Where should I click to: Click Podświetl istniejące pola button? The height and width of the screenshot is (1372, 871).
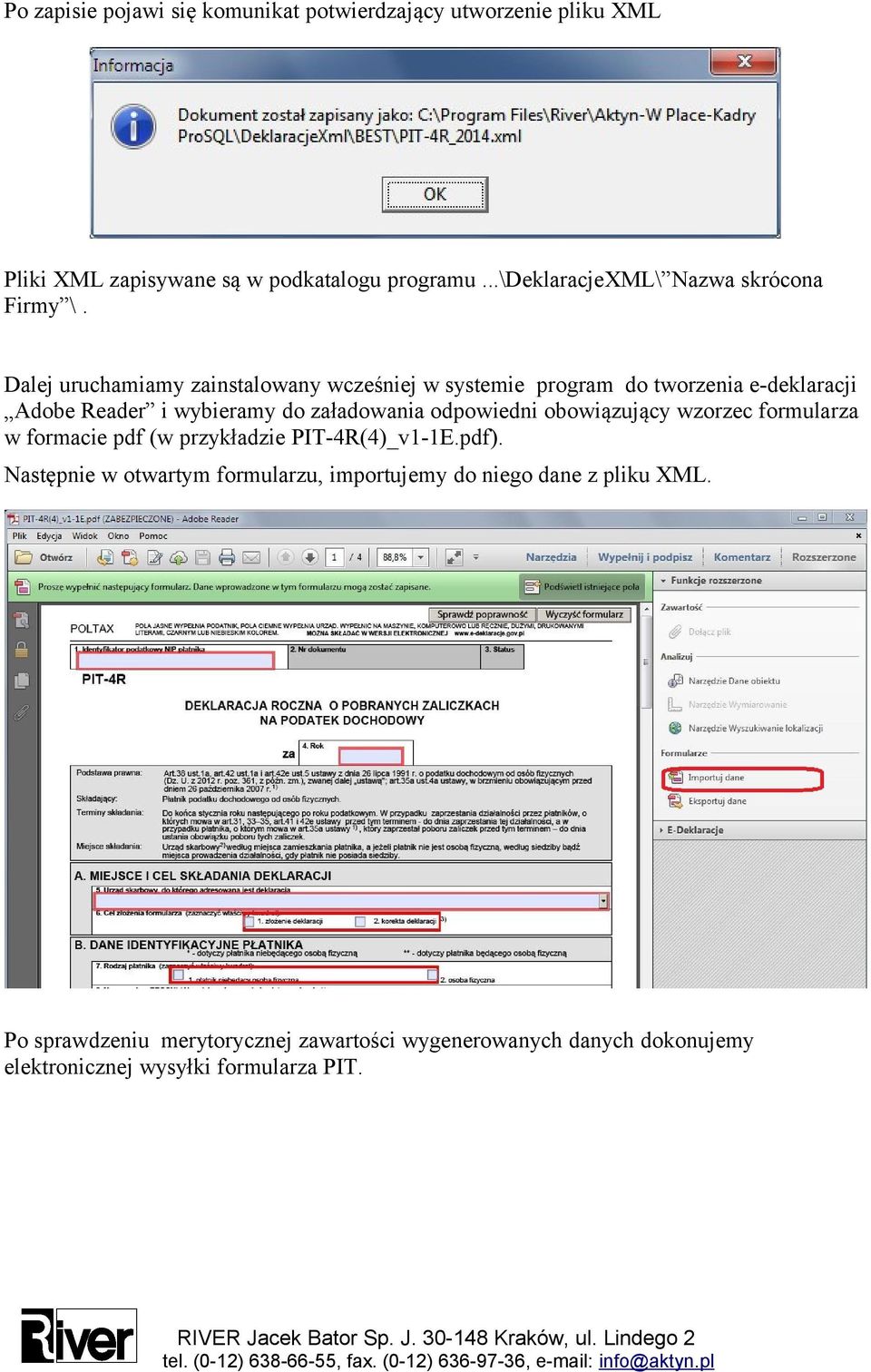(582, 587)
